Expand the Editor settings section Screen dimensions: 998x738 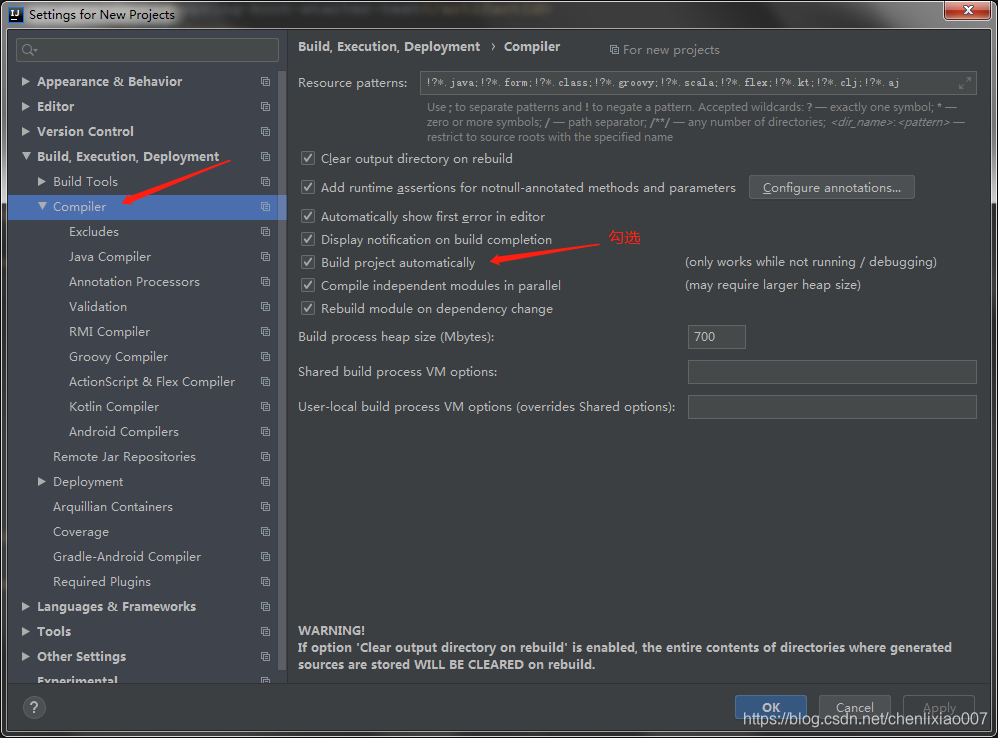click(x=25, y=106)
